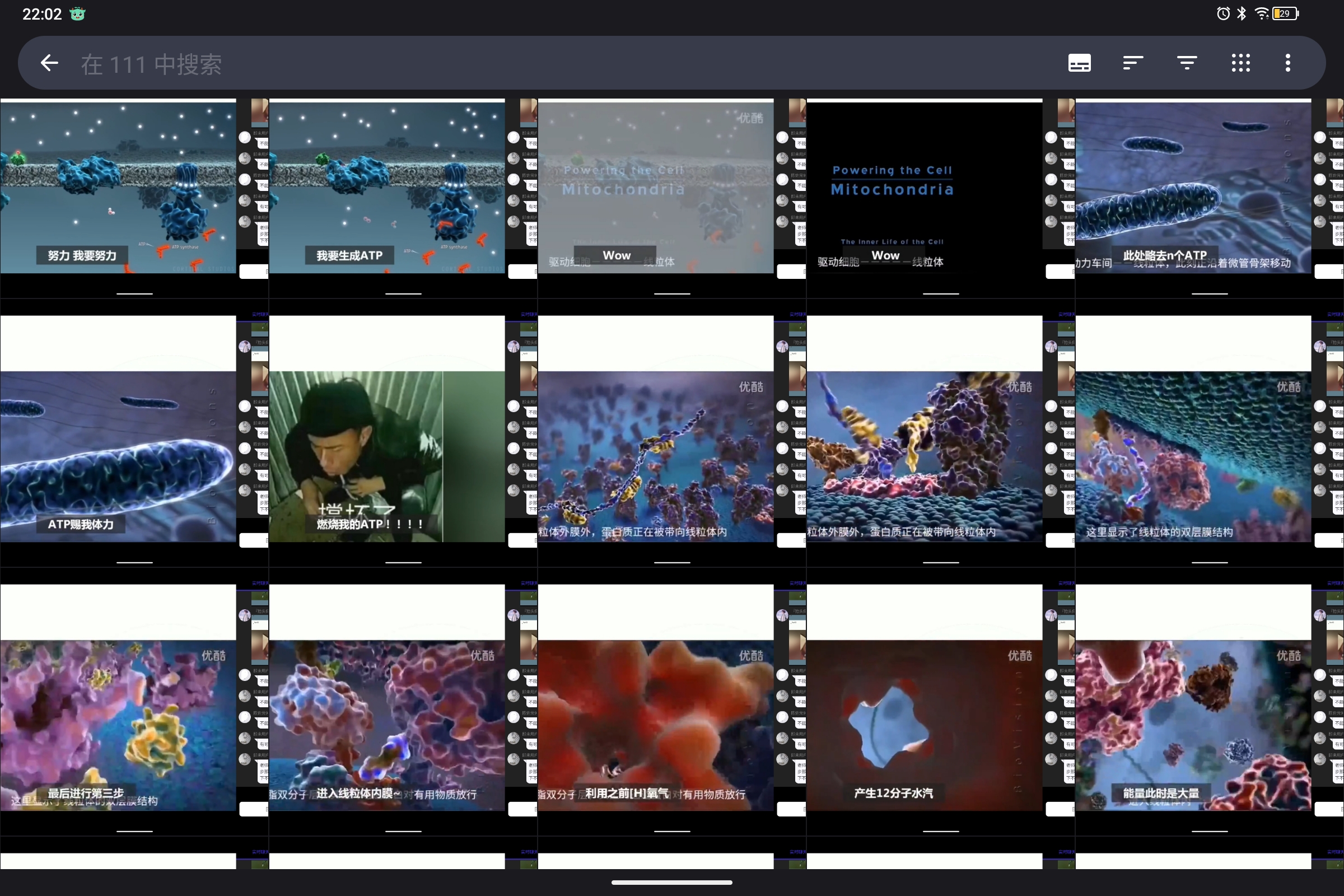
Task: Open the three-dot overflow menu
Action: point(1288,63)
